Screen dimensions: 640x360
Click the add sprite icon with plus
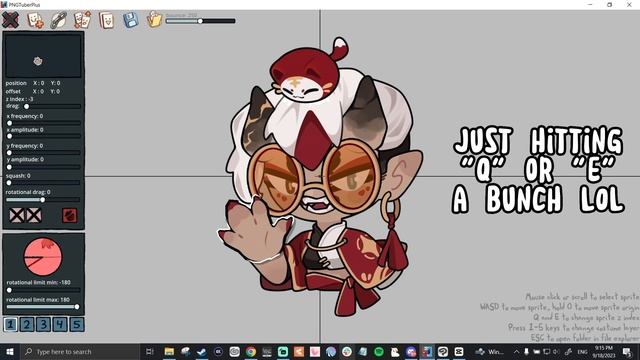click(x=35, y=20)
